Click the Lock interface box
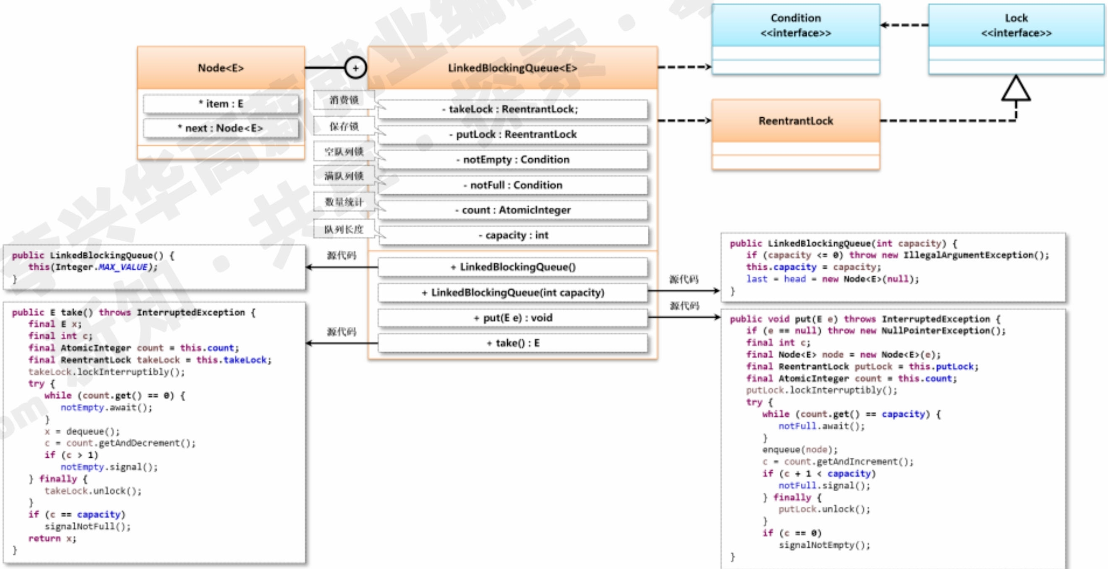Image resolution: width=1108 pixels, height=569 pixels. pos(1016,25)
